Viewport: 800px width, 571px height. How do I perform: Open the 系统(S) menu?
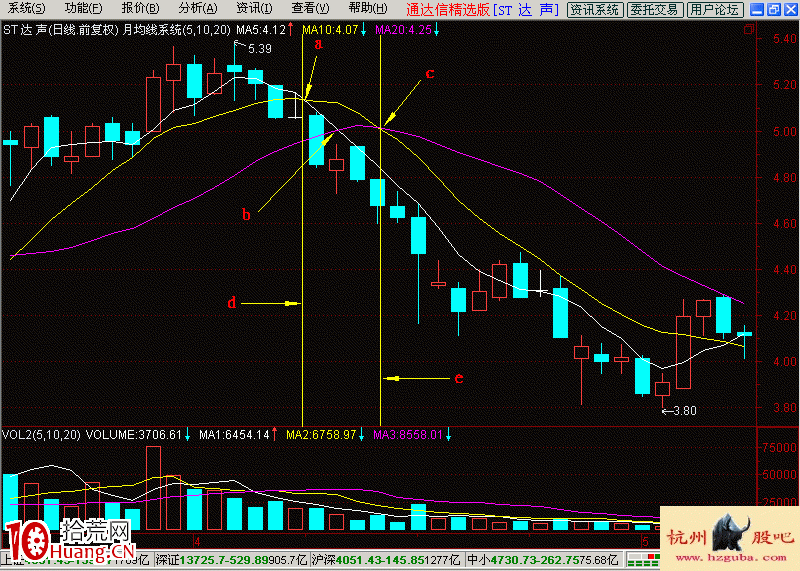pos(26,9)
